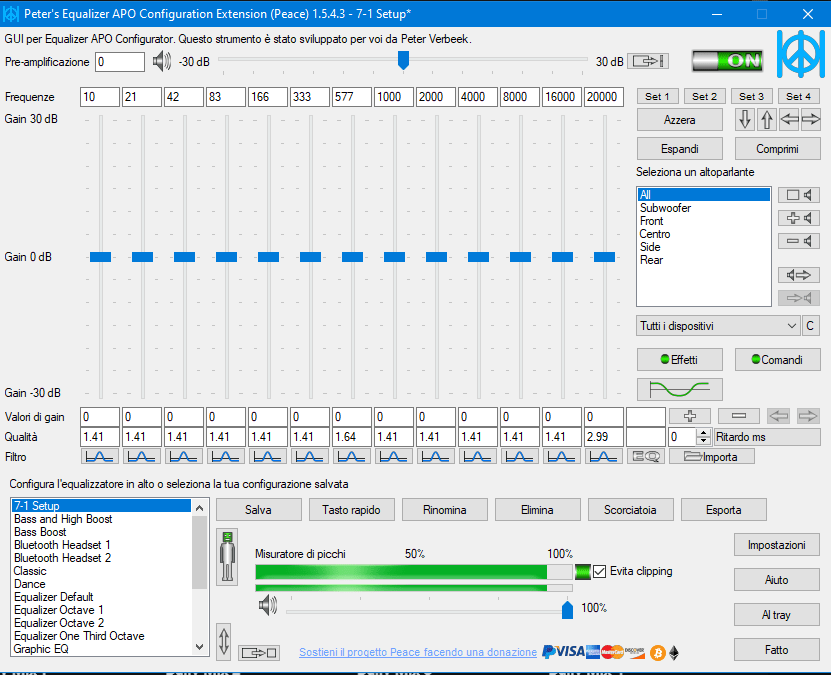The image size is (831, 675).
Task: Open the Sostieni il progetto Peace donation link
Action: point(418,652)
